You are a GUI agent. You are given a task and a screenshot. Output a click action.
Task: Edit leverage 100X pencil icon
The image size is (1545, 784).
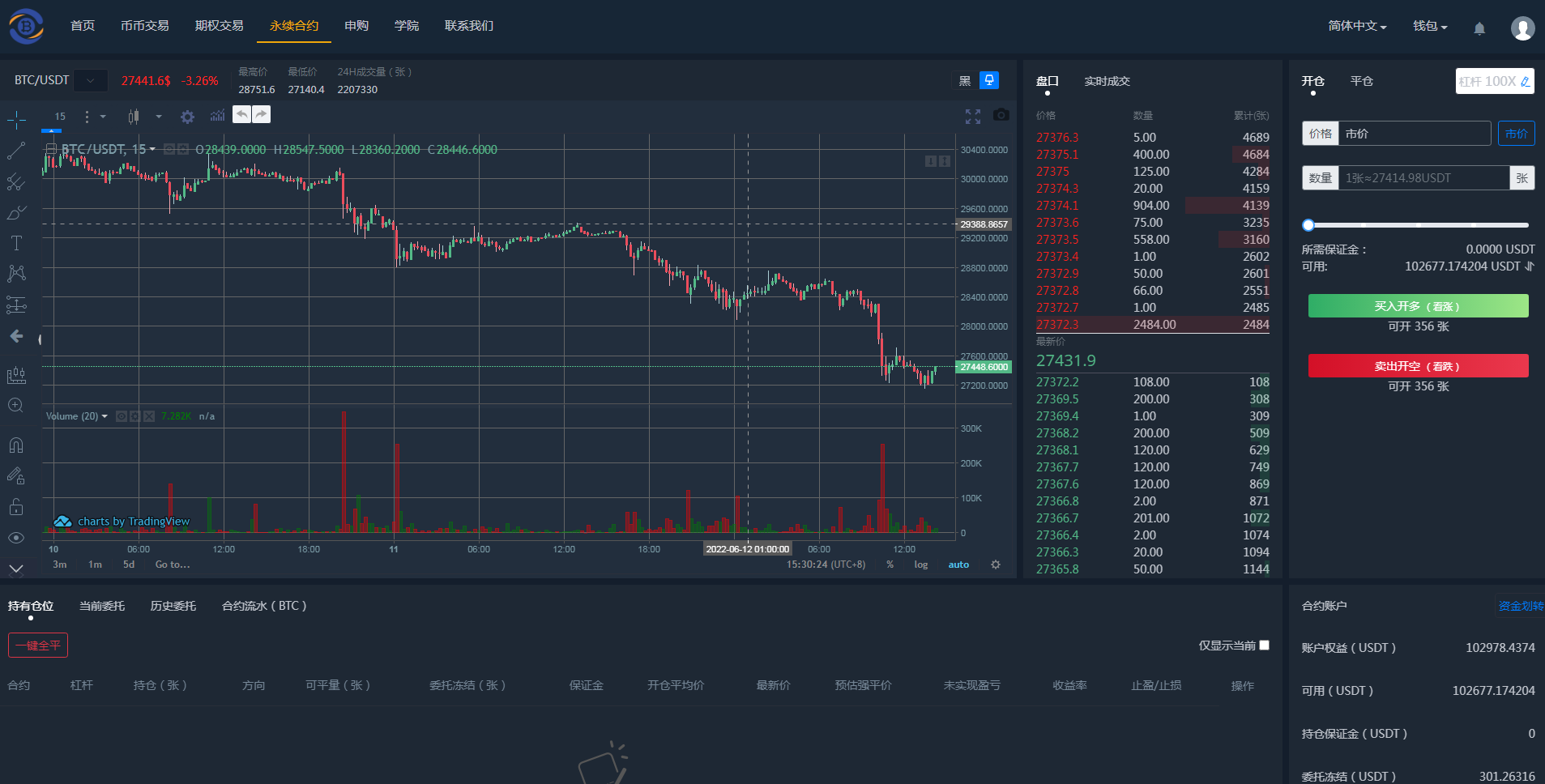click(x=1525, y=82)
